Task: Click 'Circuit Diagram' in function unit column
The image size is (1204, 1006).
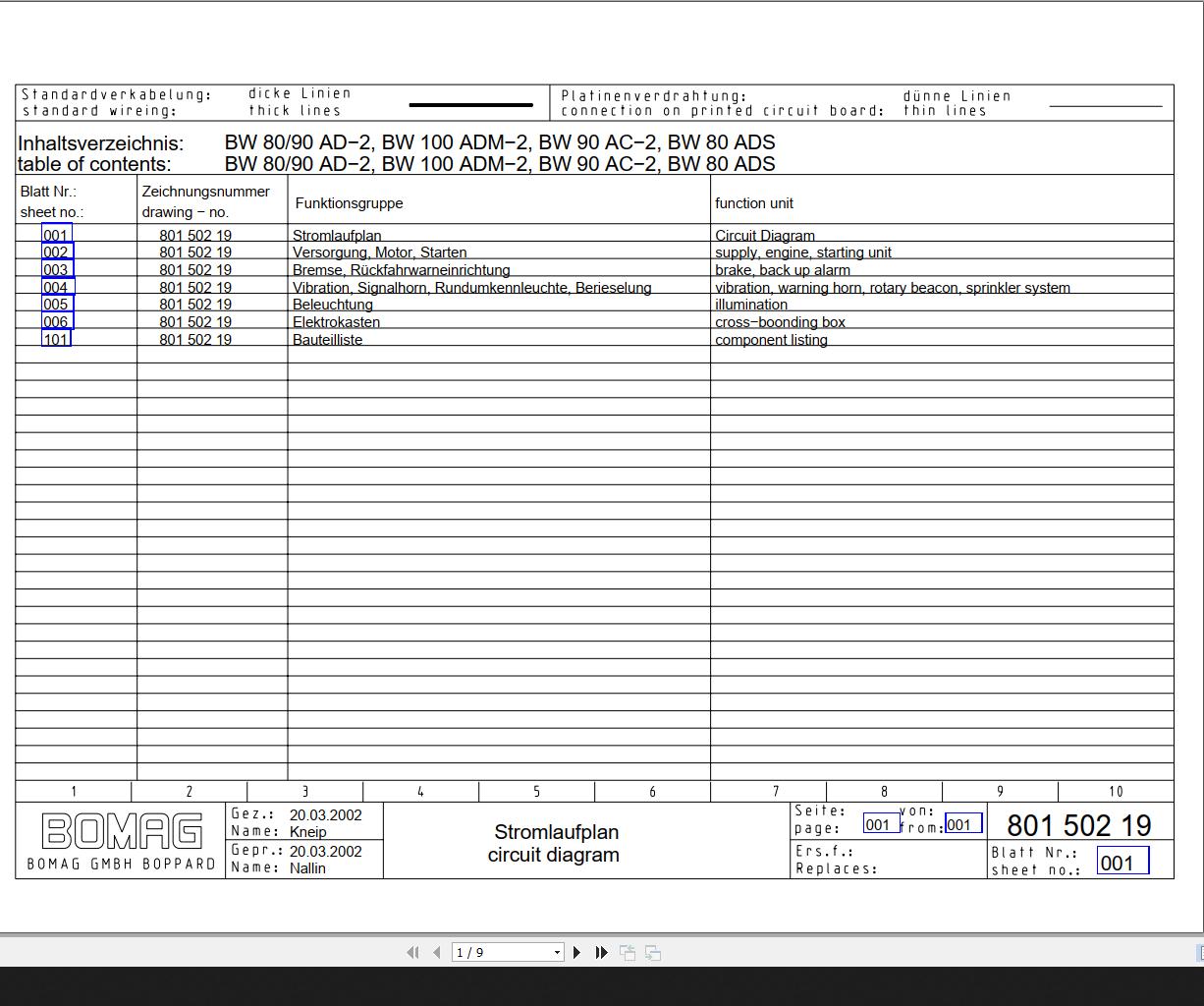Action: (x=765, y=236)
